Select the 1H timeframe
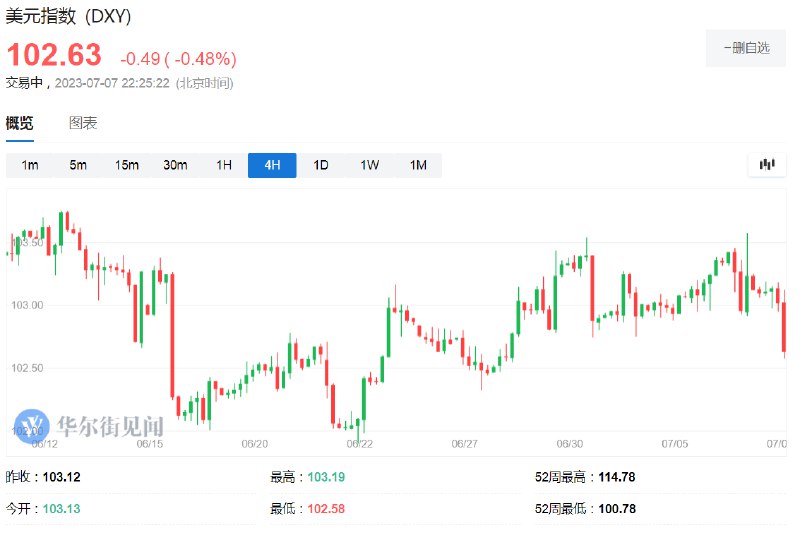800x535 pixels. 223,165
